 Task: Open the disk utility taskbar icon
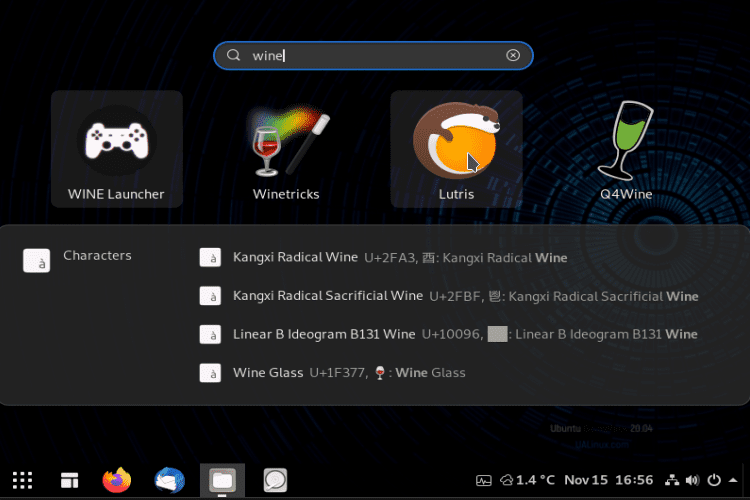pos(275,480)
